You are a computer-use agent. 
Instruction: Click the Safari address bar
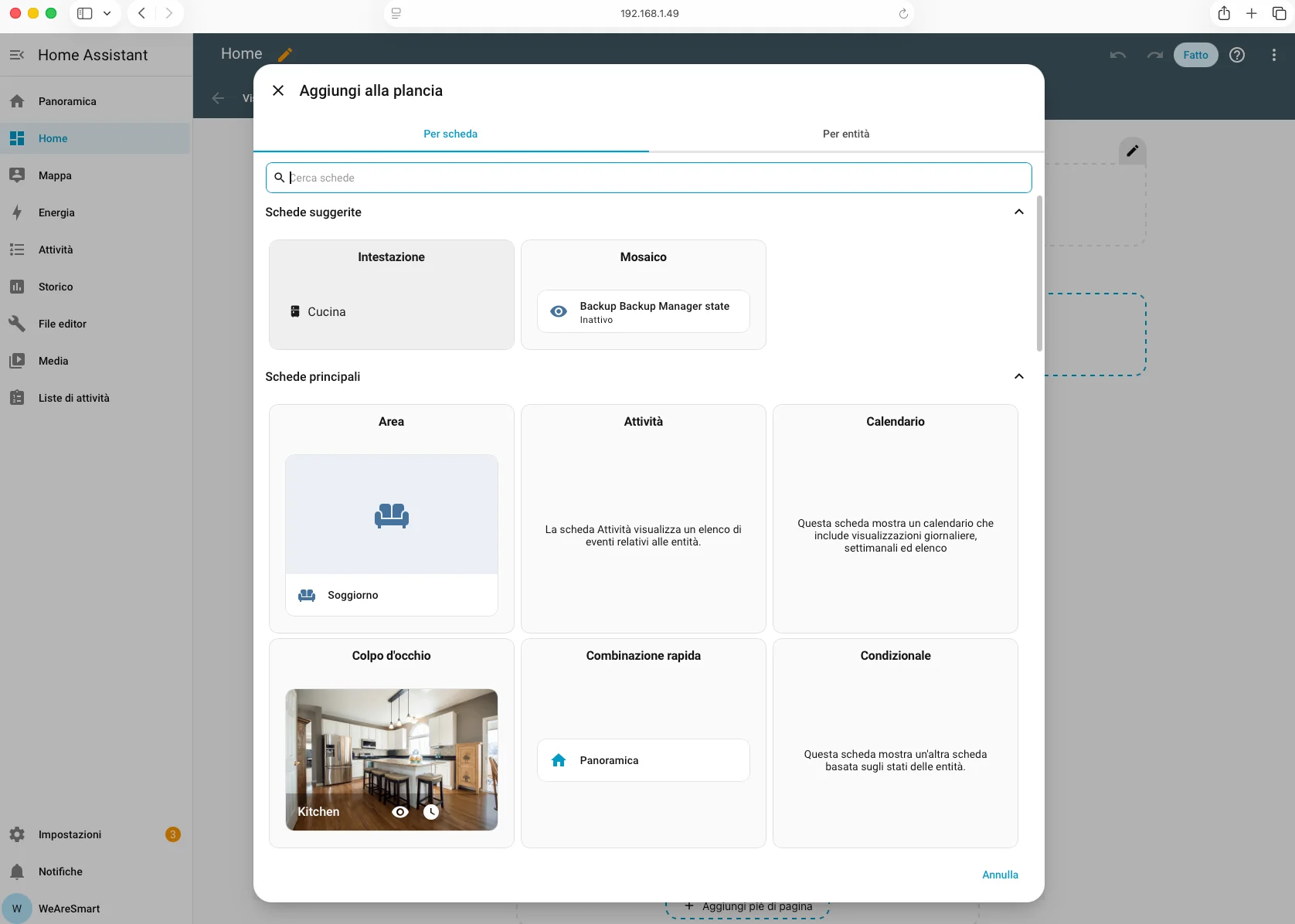click(649, 13)
